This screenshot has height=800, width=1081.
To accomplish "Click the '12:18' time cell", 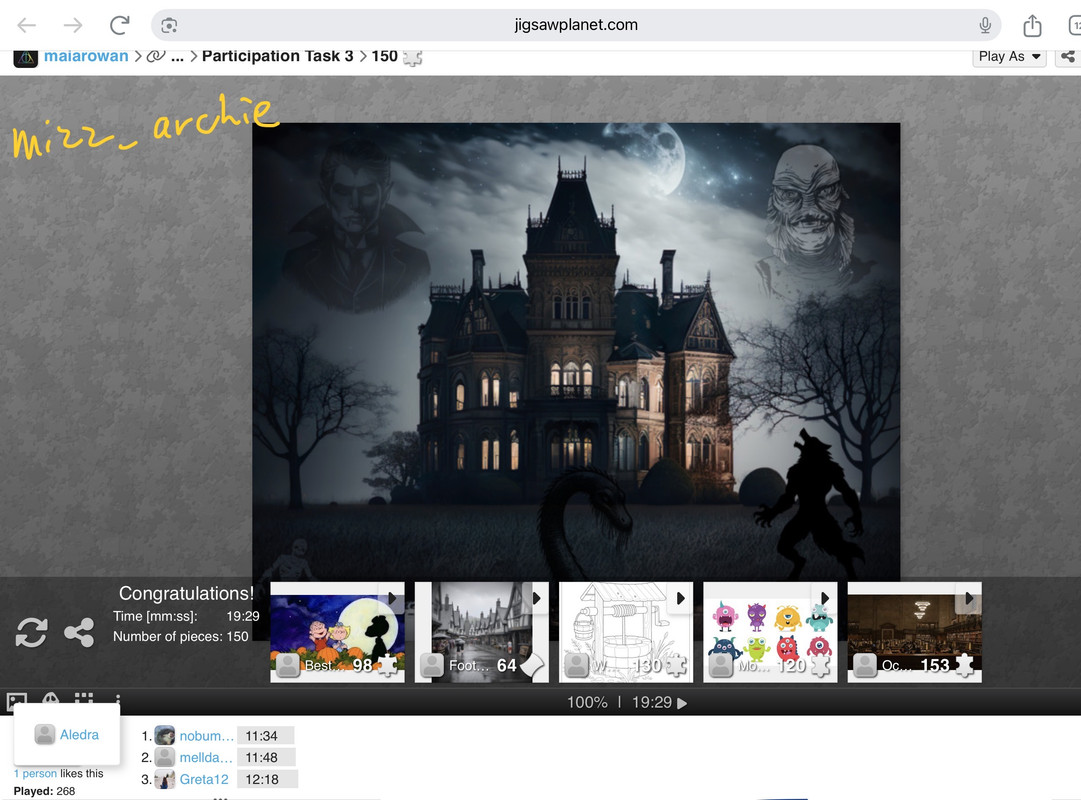I will click(267, 779).
